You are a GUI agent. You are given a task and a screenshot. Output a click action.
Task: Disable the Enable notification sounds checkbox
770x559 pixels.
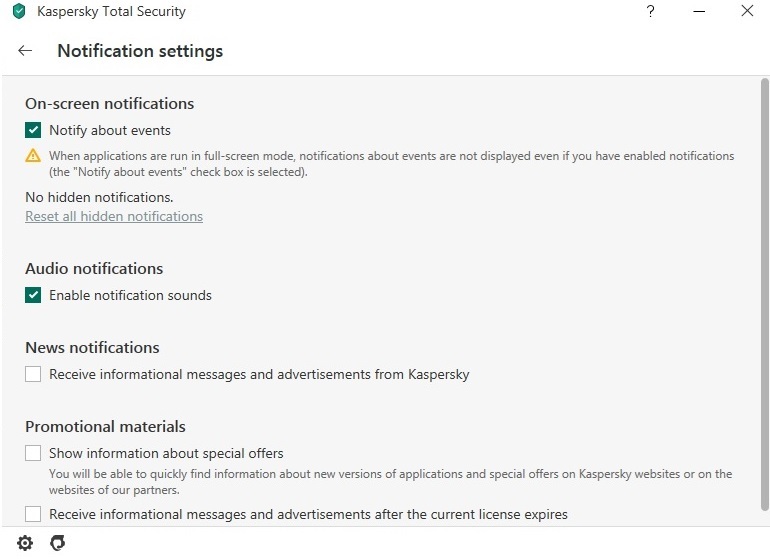[x=34, y=295]
